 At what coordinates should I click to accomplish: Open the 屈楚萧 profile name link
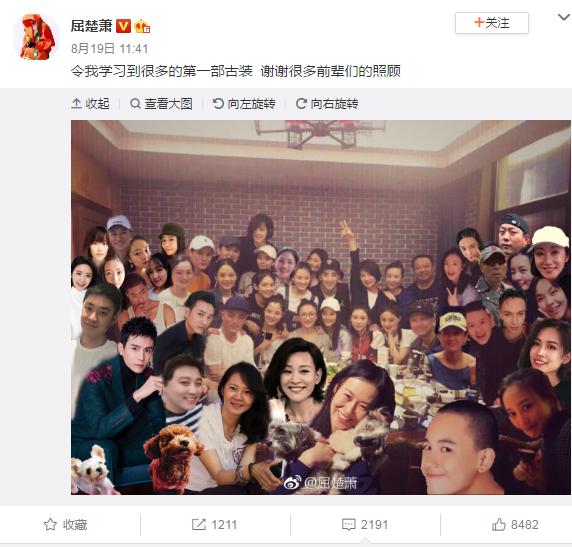pyautogui.click(x=91, y=26)
